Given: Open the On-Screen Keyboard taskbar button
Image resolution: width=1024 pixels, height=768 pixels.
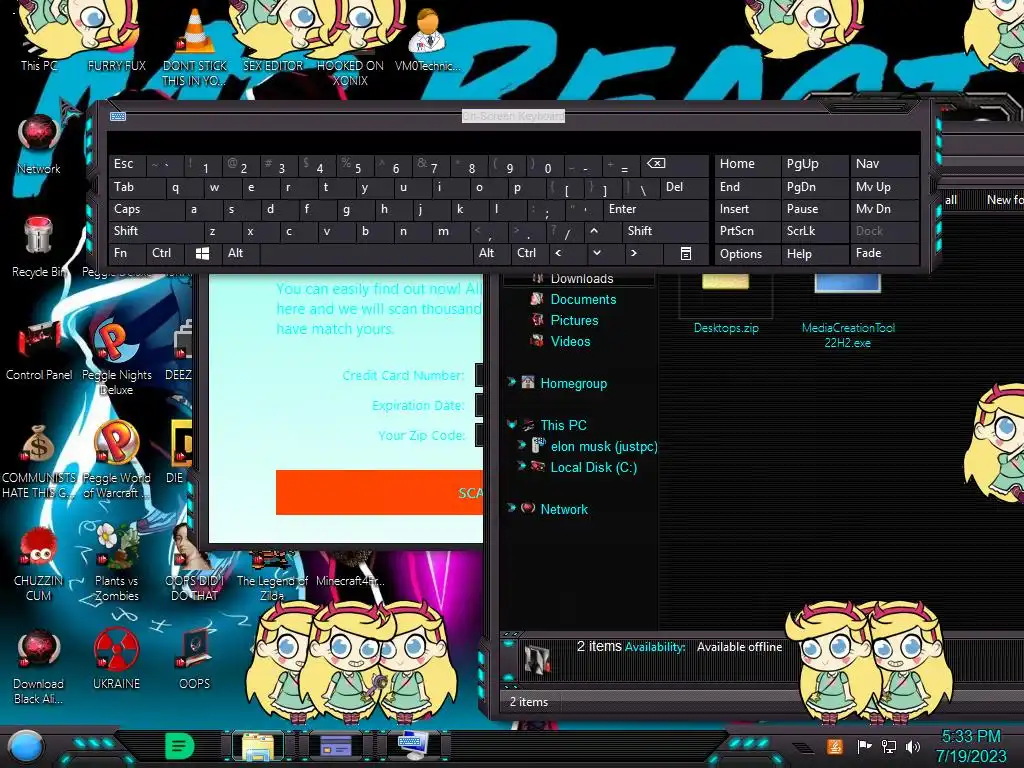Looking at the screenshot, I should point(413,746).
